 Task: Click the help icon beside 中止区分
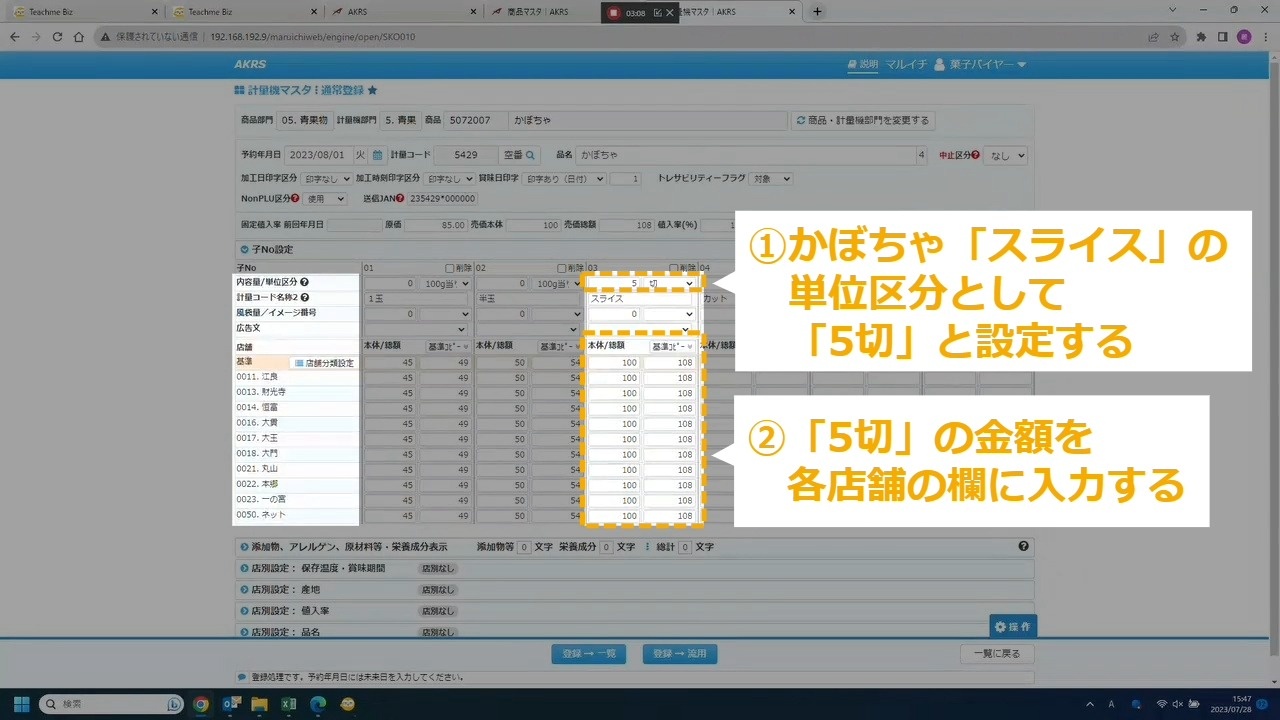(x=975, y=155)
